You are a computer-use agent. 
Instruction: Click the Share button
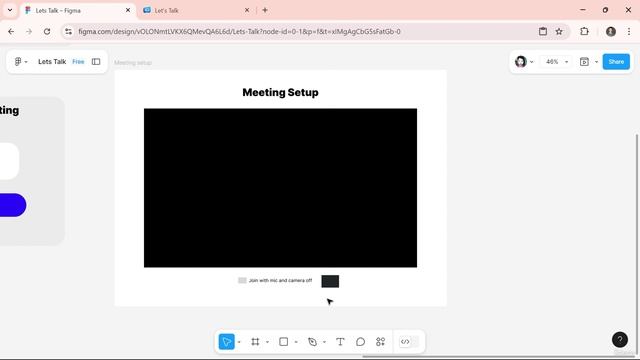616,62
